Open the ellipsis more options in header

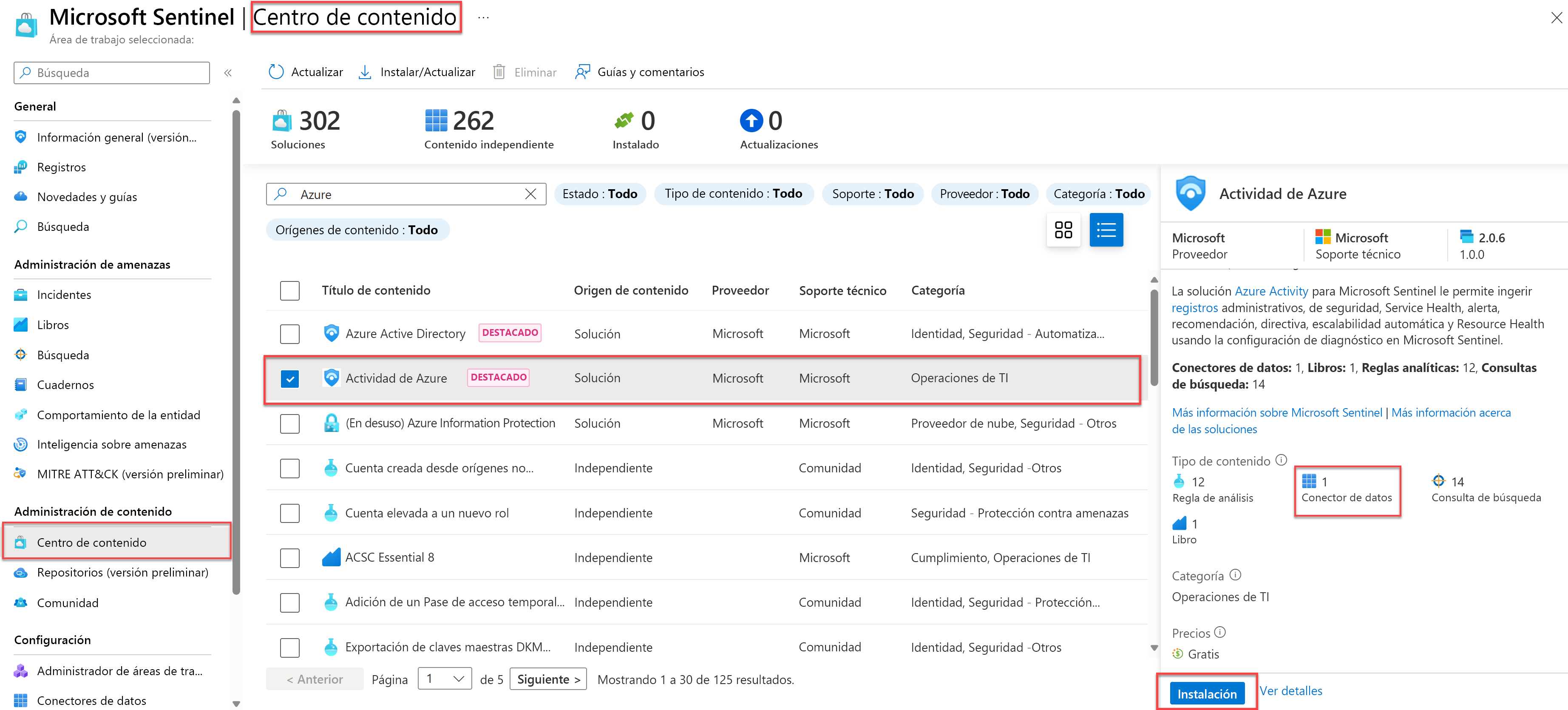click(x=483, y=18)
